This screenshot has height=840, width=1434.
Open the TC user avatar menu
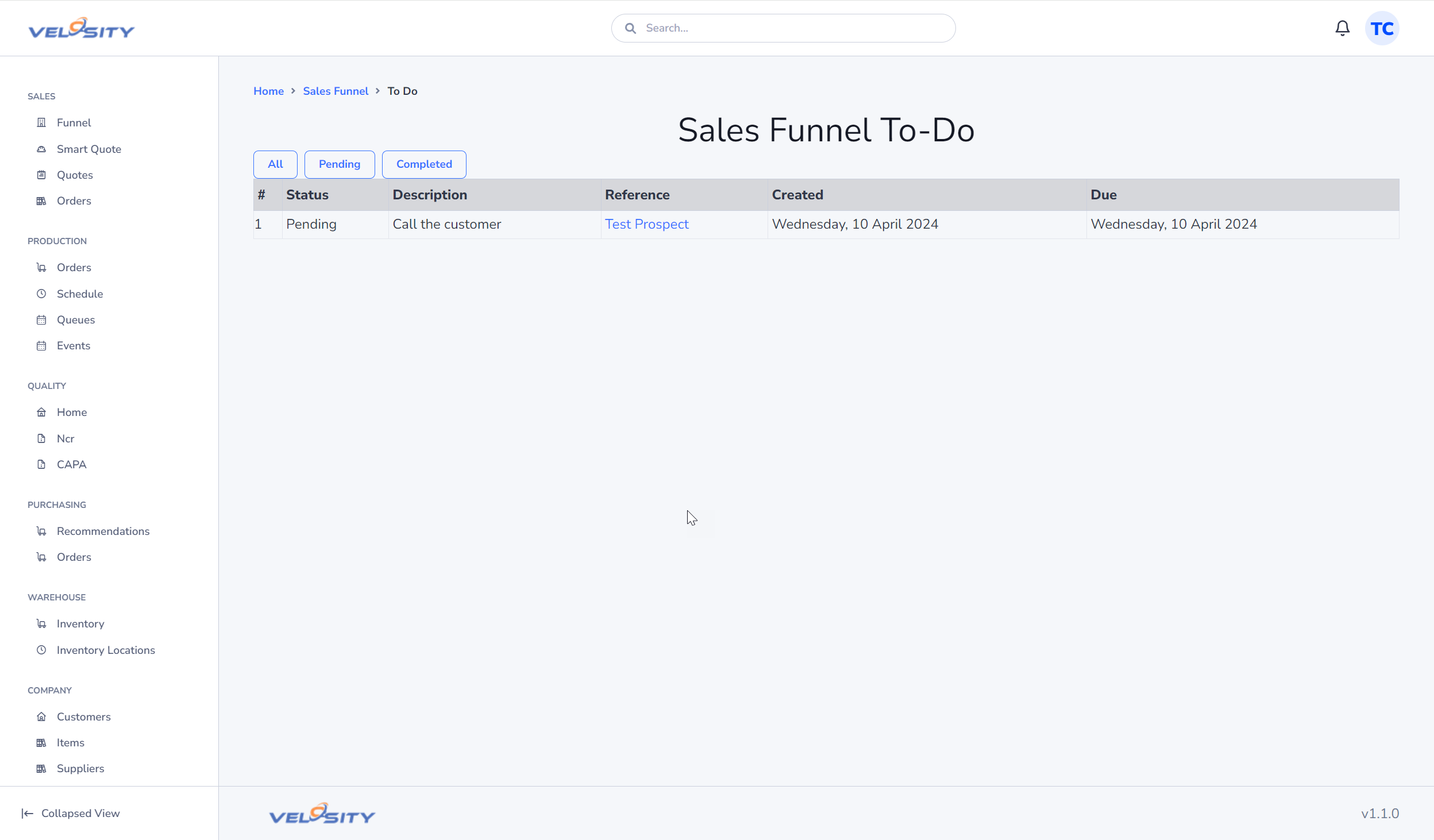point(1382,28)
